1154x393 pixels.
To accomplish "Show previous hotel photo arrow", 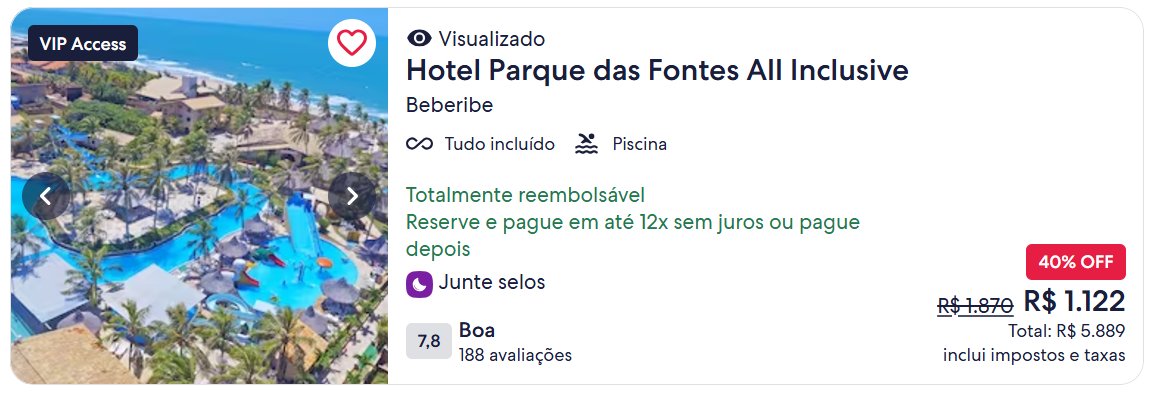I will click(46, 196).
